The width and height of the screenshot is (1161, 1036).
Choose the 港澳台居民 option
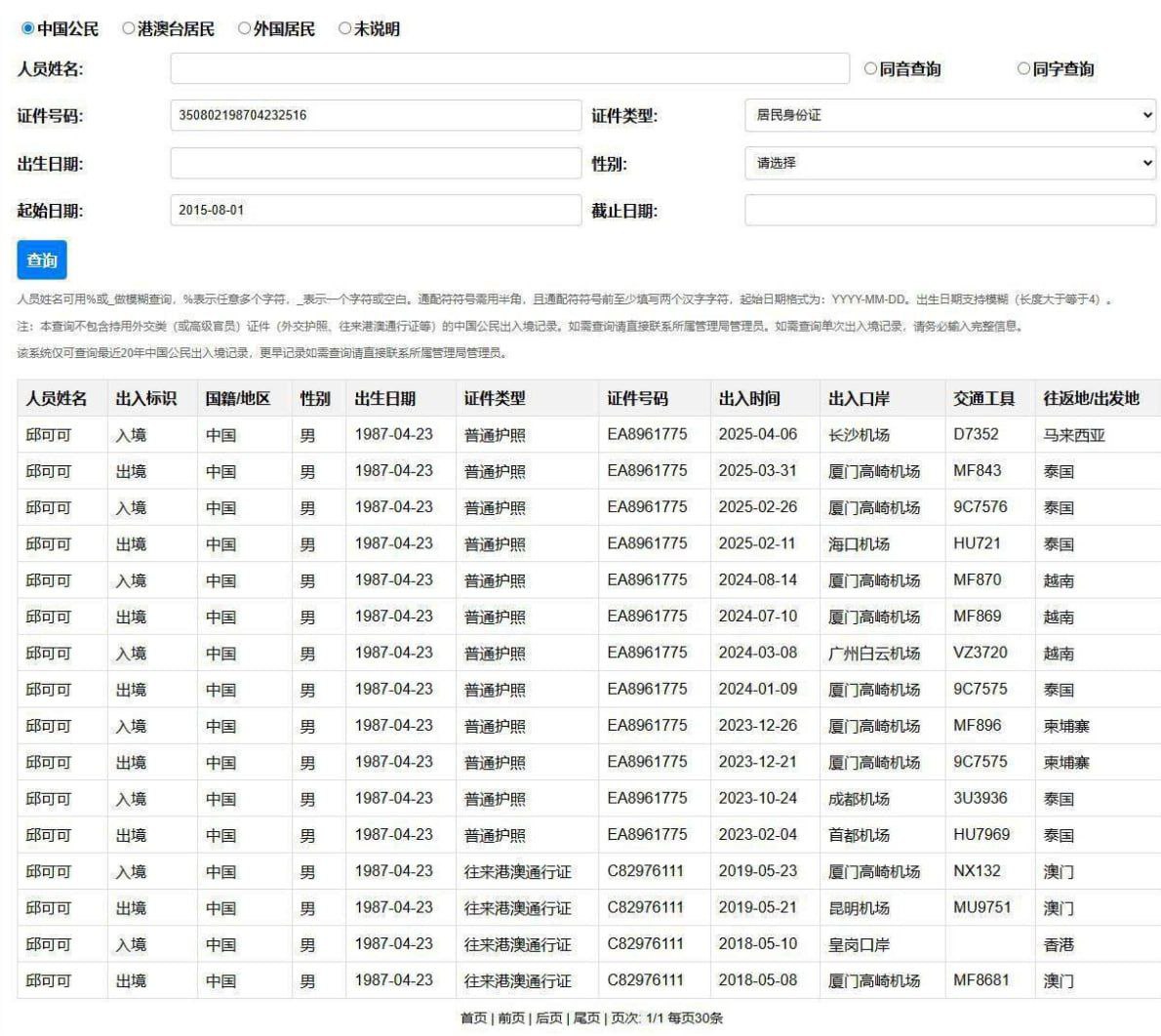129,29
